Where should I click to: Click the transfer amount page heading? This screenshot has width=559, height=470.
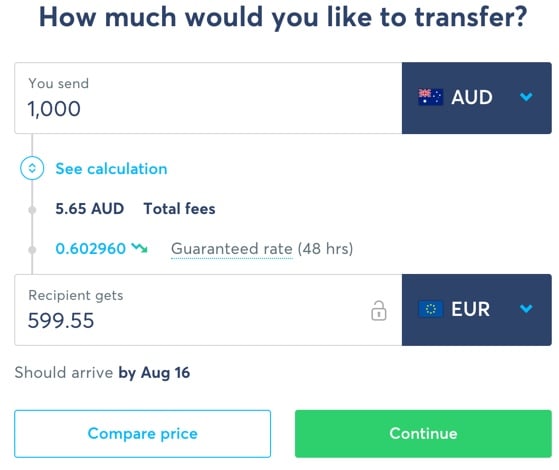pyautogui.click(x=283, y=17)
